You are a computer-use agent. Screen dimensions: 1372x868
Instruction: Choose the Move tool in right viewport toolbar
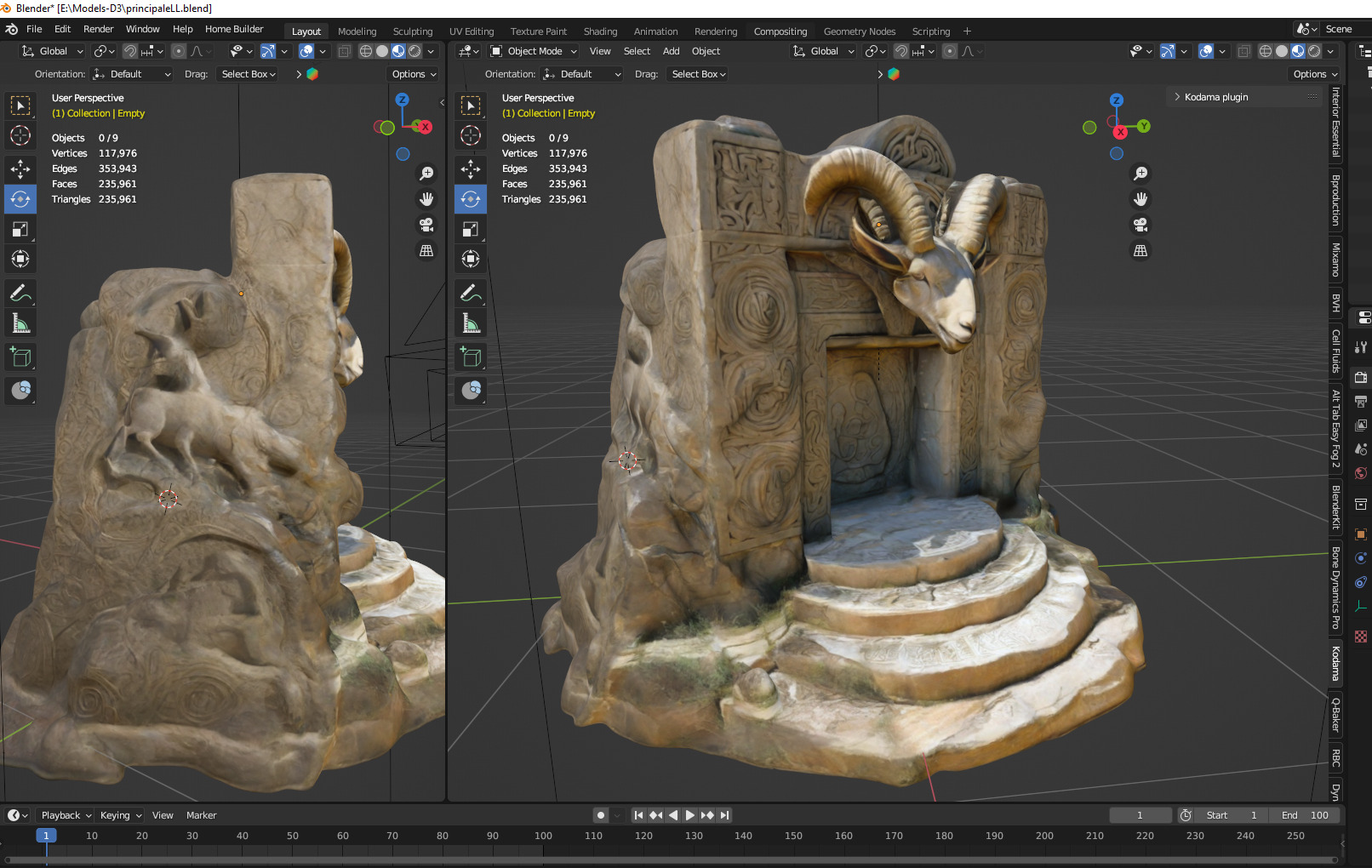pyautogui.click(x=471, y=168)
